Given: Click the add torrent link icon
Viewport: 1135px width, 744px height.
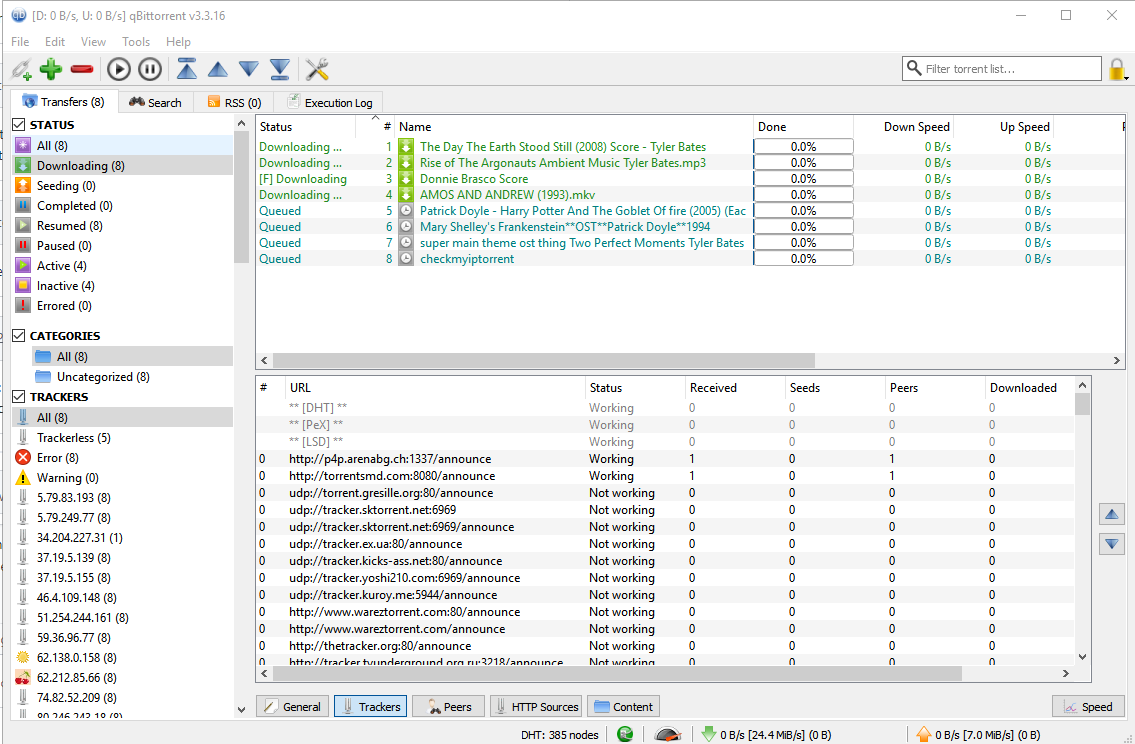Looking at the screenshot, I should pos(22,69).
